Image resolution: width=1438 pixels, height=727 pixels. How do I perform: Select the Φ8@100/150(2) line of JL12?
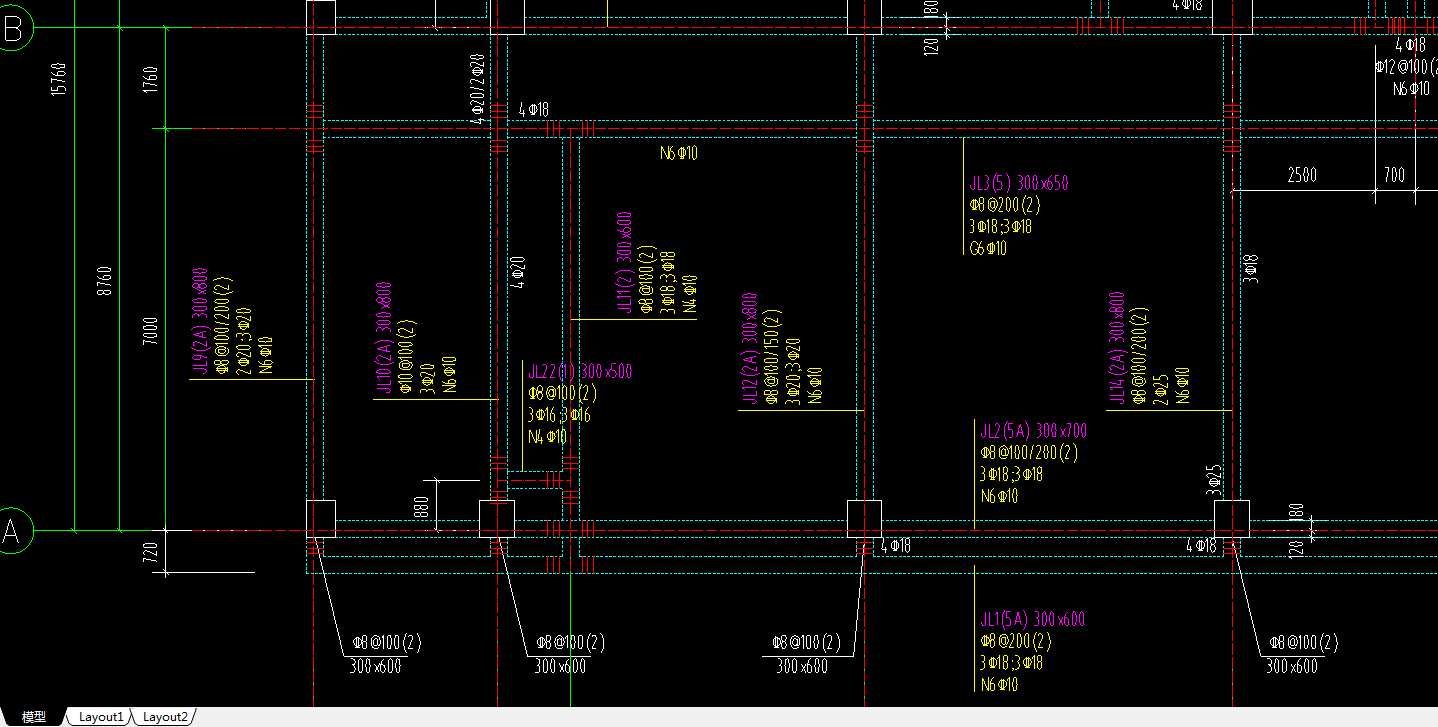771,356
